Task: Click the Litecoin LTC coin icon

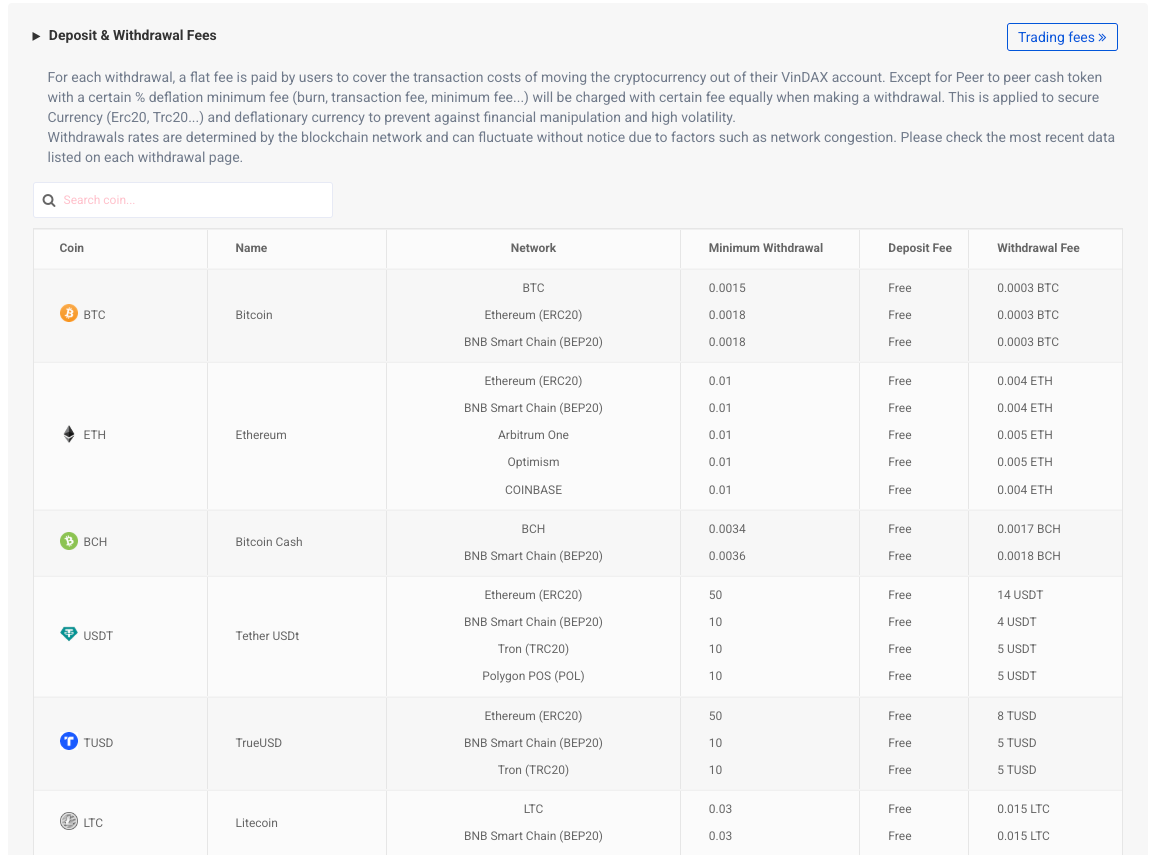Action: coord(69,821)
